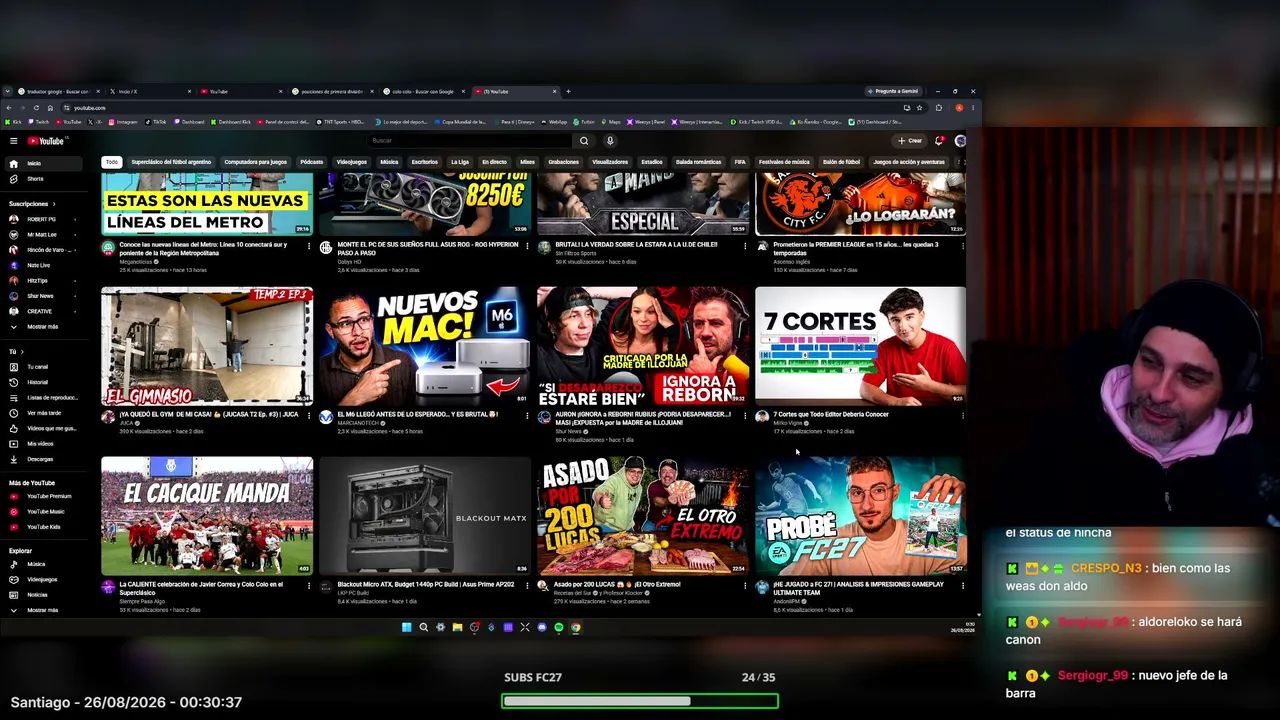Open the account avatar menu in YouTube
1280x720 pixels.
(960, 141)
